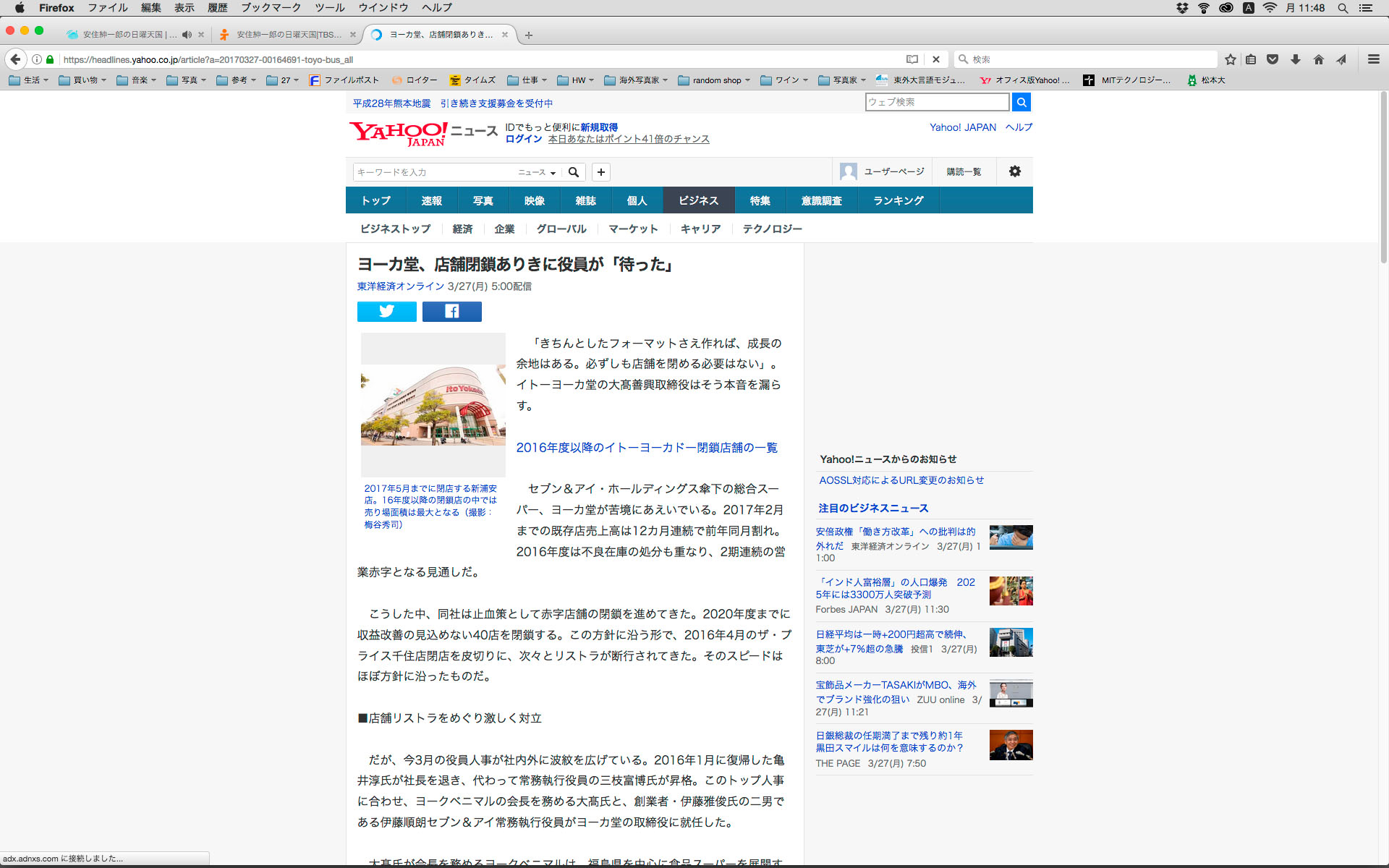This screenshot has width=1389, height=868.
Task: Stop page loading with X button
Action: click(935, 59)
